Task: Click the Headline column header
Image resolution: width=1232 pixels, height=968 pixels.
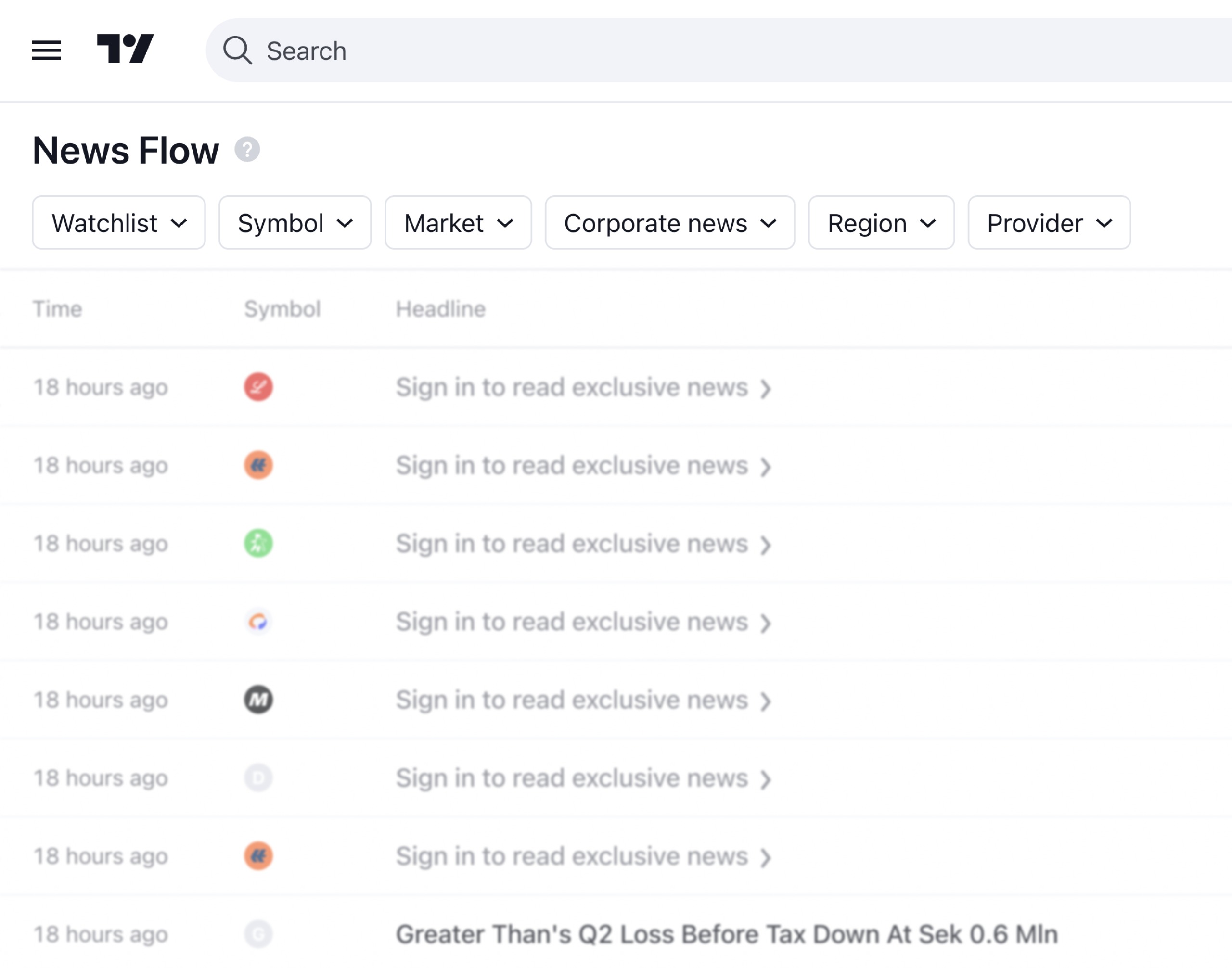Action: tap(440, 309)
